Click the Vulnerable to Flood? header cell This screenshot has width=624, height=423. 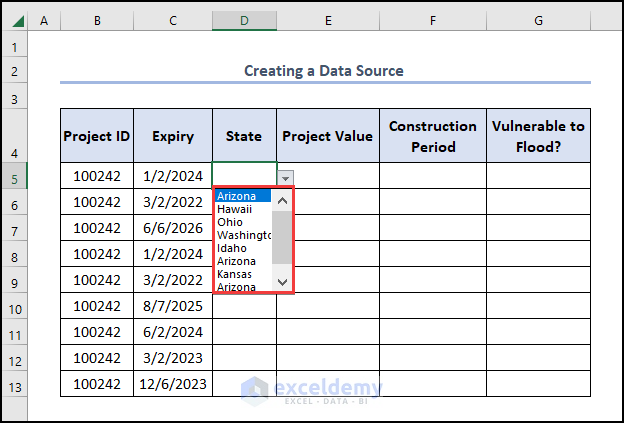click(x=538, y=137)
